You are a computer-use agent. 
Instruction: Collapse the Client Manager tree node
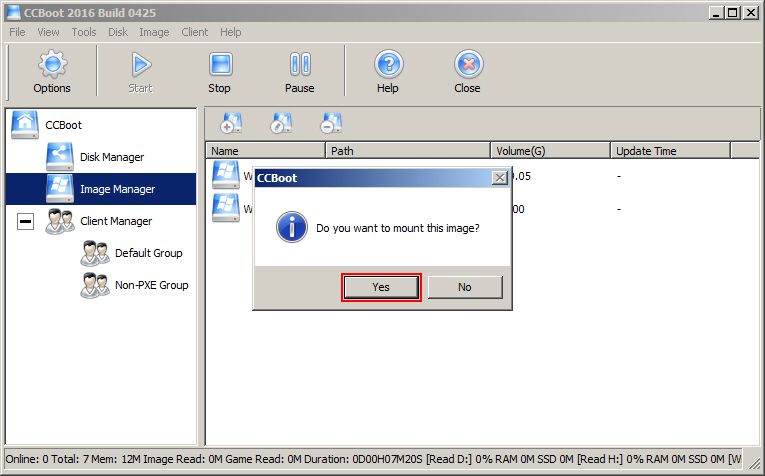[25, 221]
